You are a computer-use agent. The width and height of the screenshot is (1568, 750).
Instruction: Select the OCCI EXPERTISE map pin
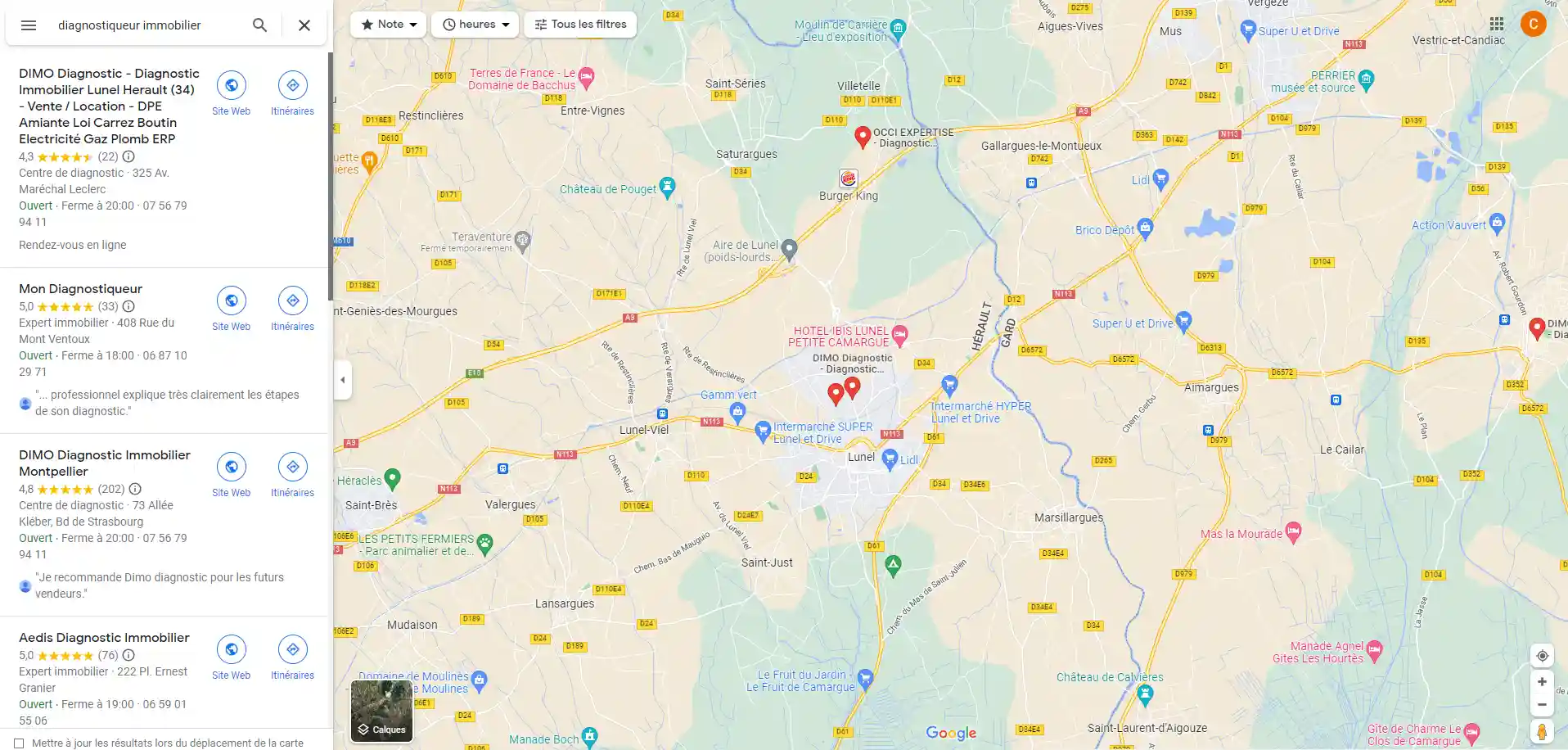pyautogui.click(x=862, y=137)
